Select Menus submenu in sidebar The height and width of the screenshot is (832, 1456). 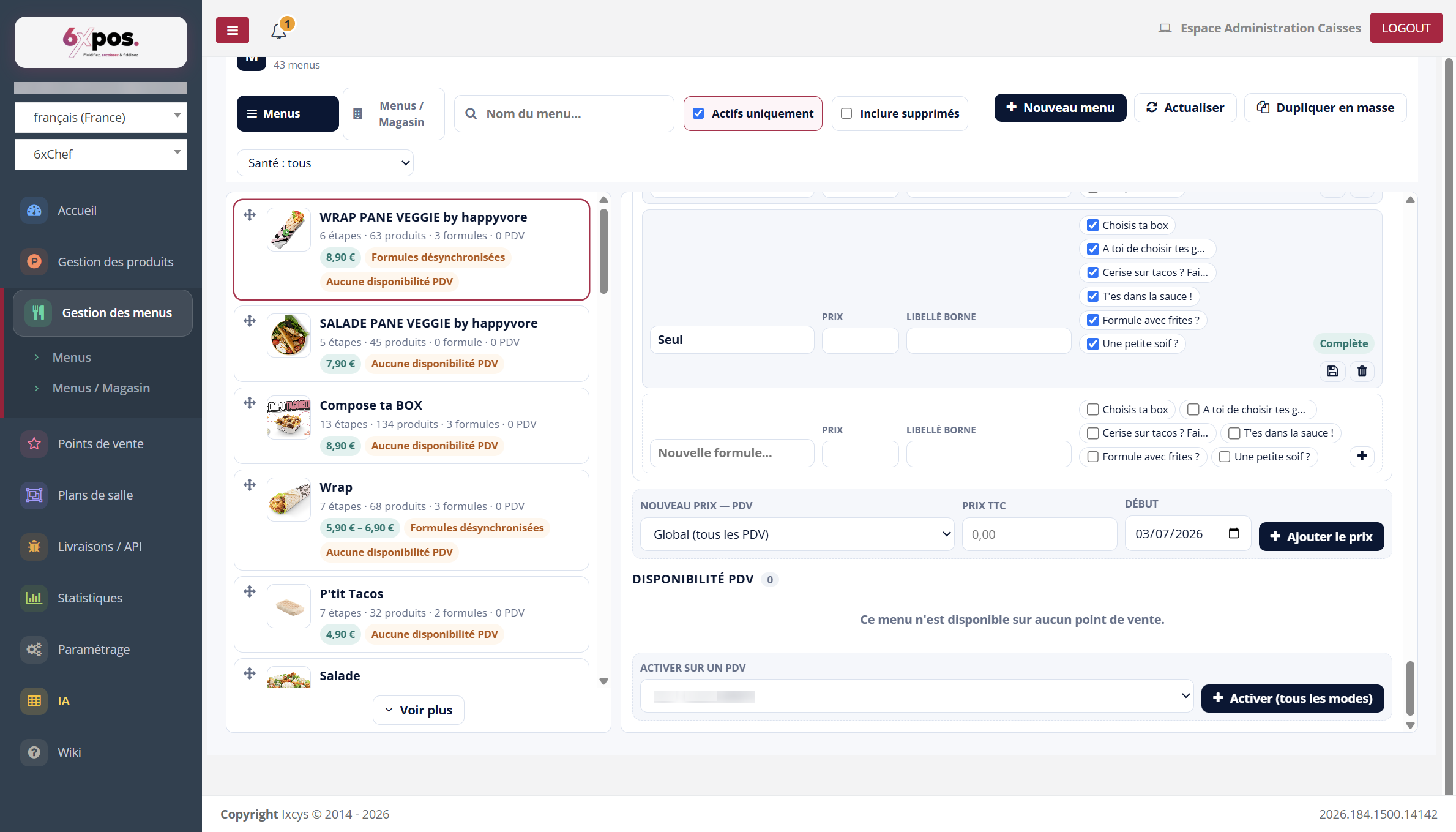click(x=72, y=358)
